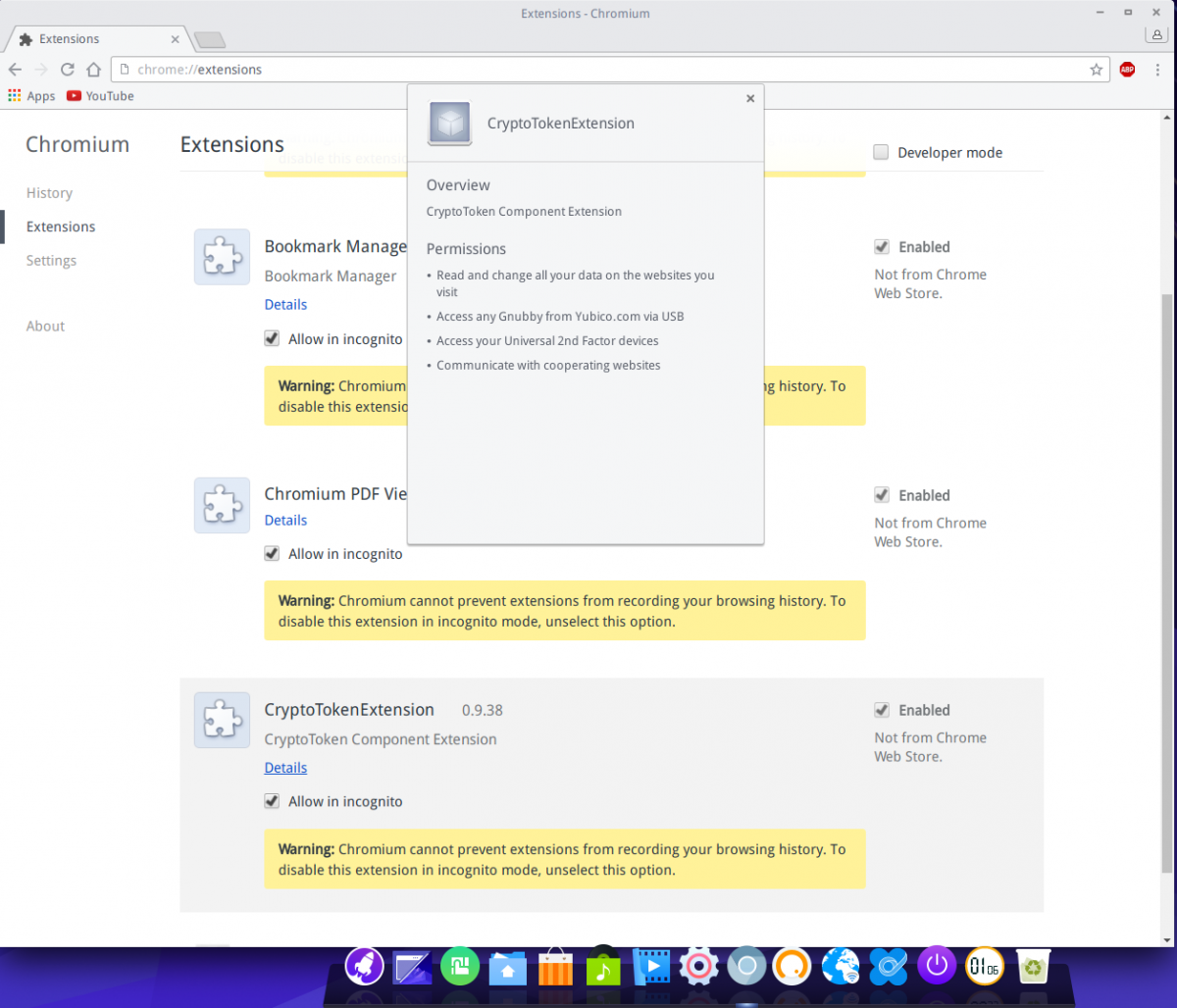1177x1008 pixels.
Task: Open the app store shopping bag icon
Action: (x=555, y=967)
